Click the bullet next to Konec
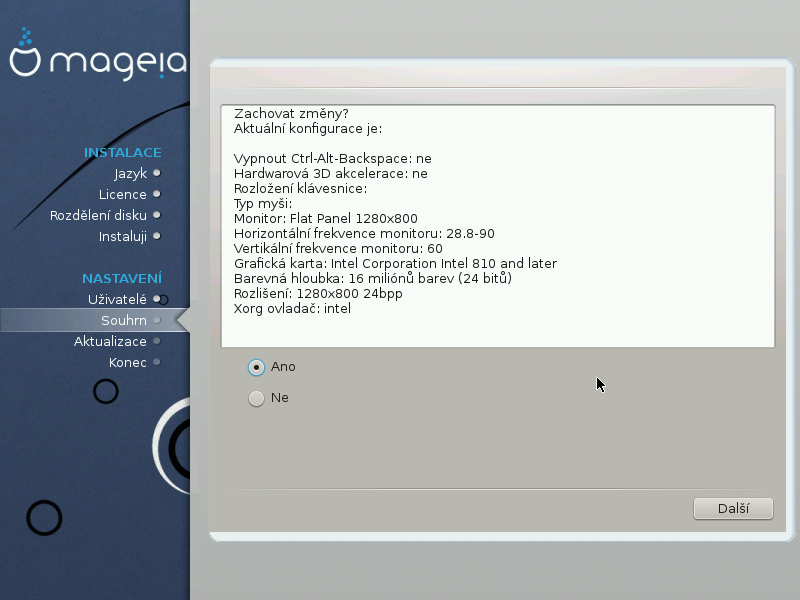The height and width of the screenshot is (600, 800). [x=157, y=362]
